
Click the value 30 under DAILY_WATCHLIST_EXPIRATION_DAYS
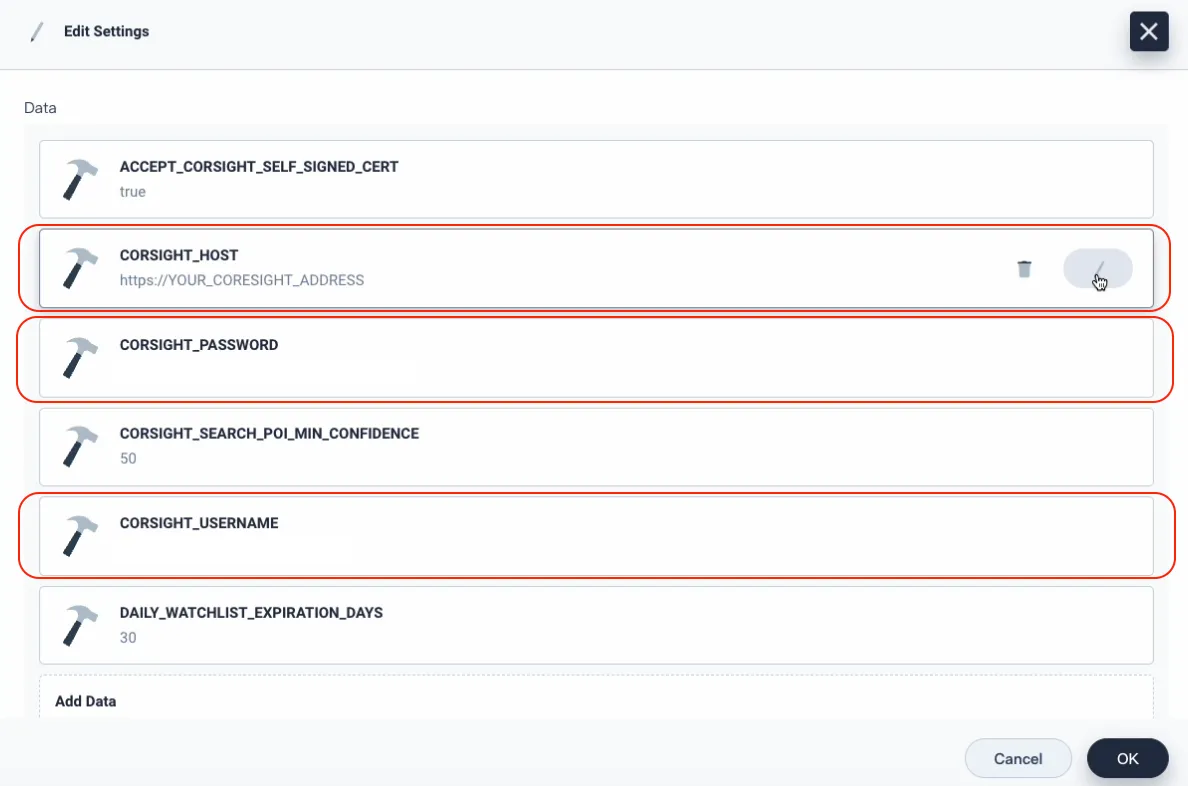(x=128, y=637)
